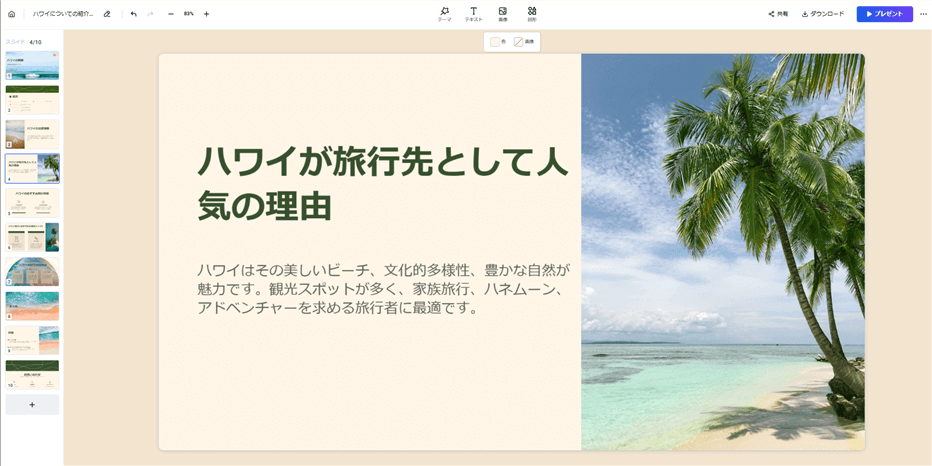Select the テキスト (text) tool
Screen dimensions: 932x466
474,14
